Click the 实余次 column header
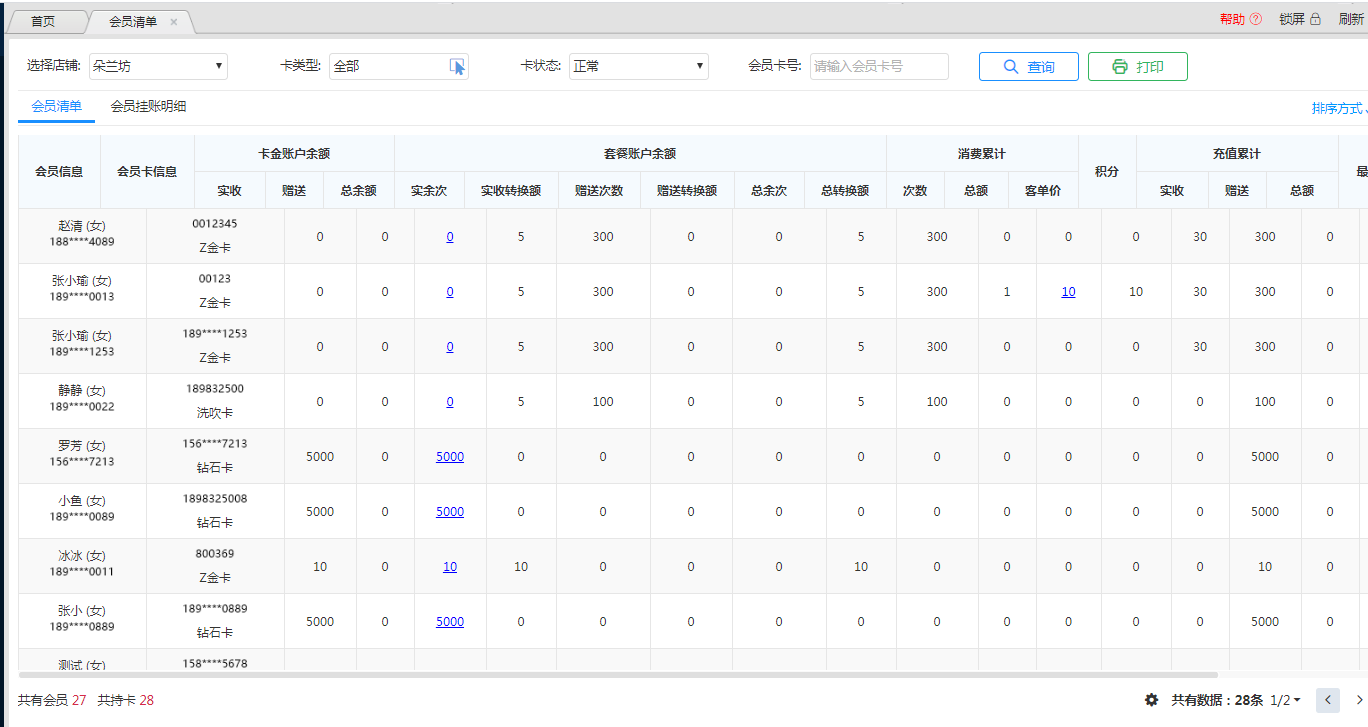This screenshot has width=1368, height=727. click(x=429, y=190)
